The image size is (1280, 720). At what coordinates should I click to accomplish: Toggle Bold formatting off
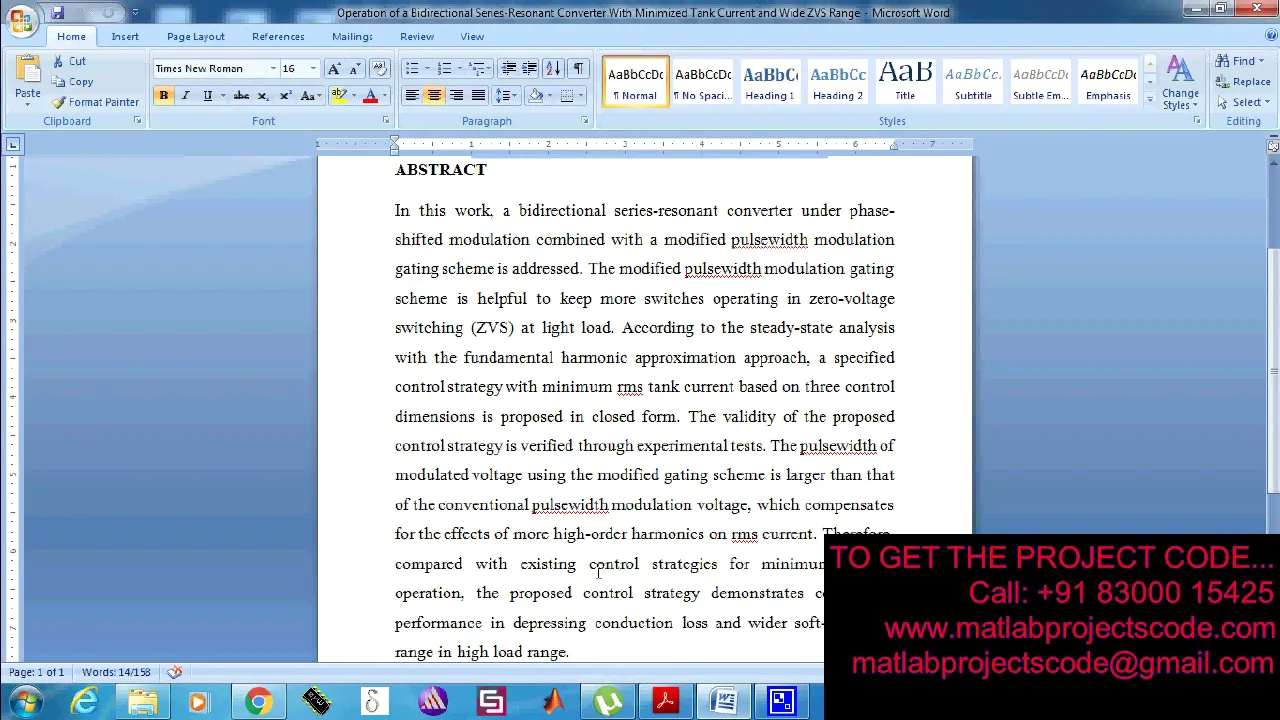(x=163, y=96)
